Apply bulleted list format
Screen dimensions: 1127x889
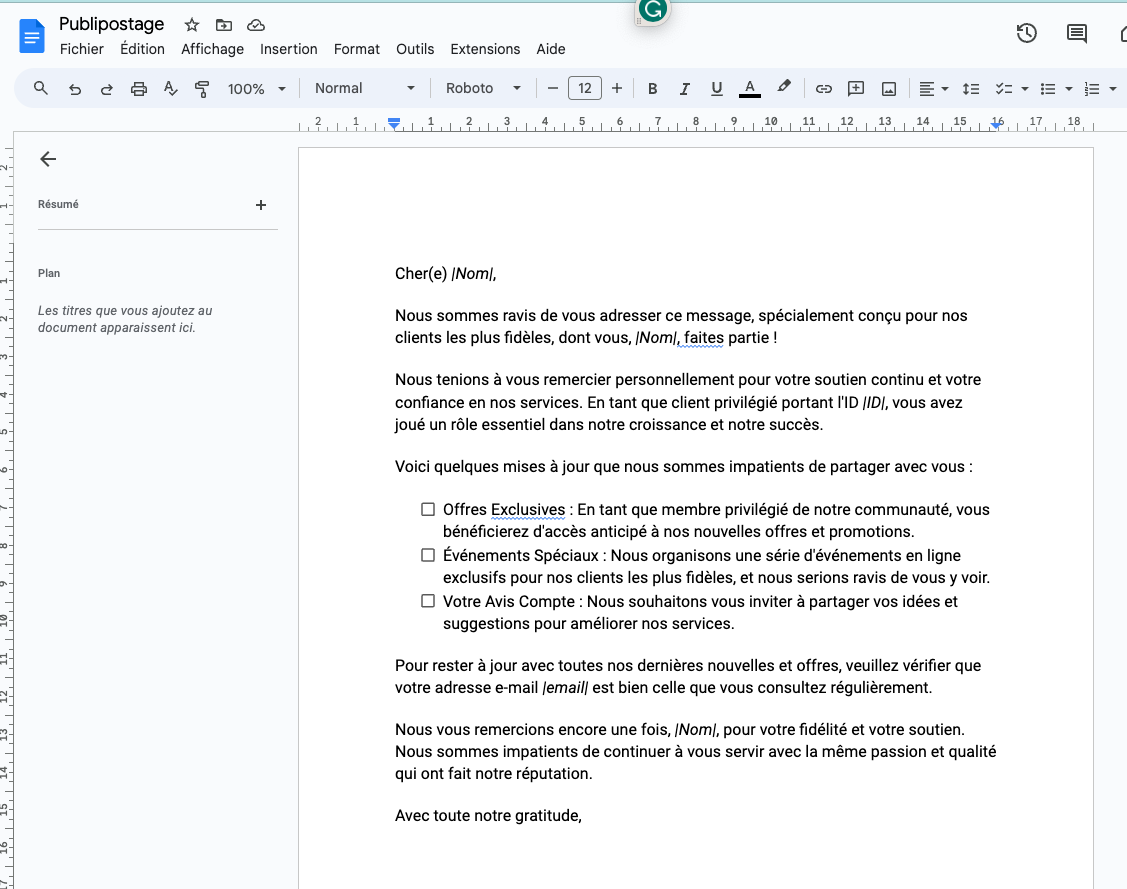click(1048, 89)
